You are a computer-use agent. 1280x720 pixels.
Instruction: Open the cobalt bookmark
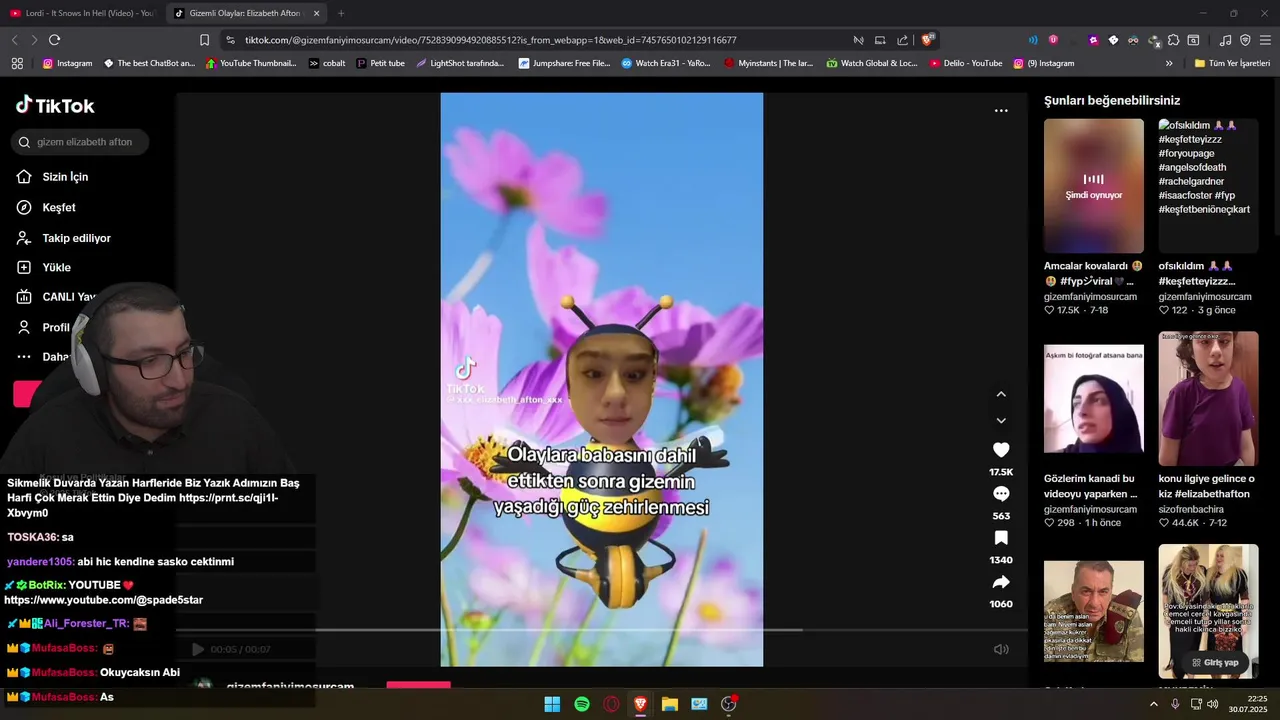click(x=327, y=63)
